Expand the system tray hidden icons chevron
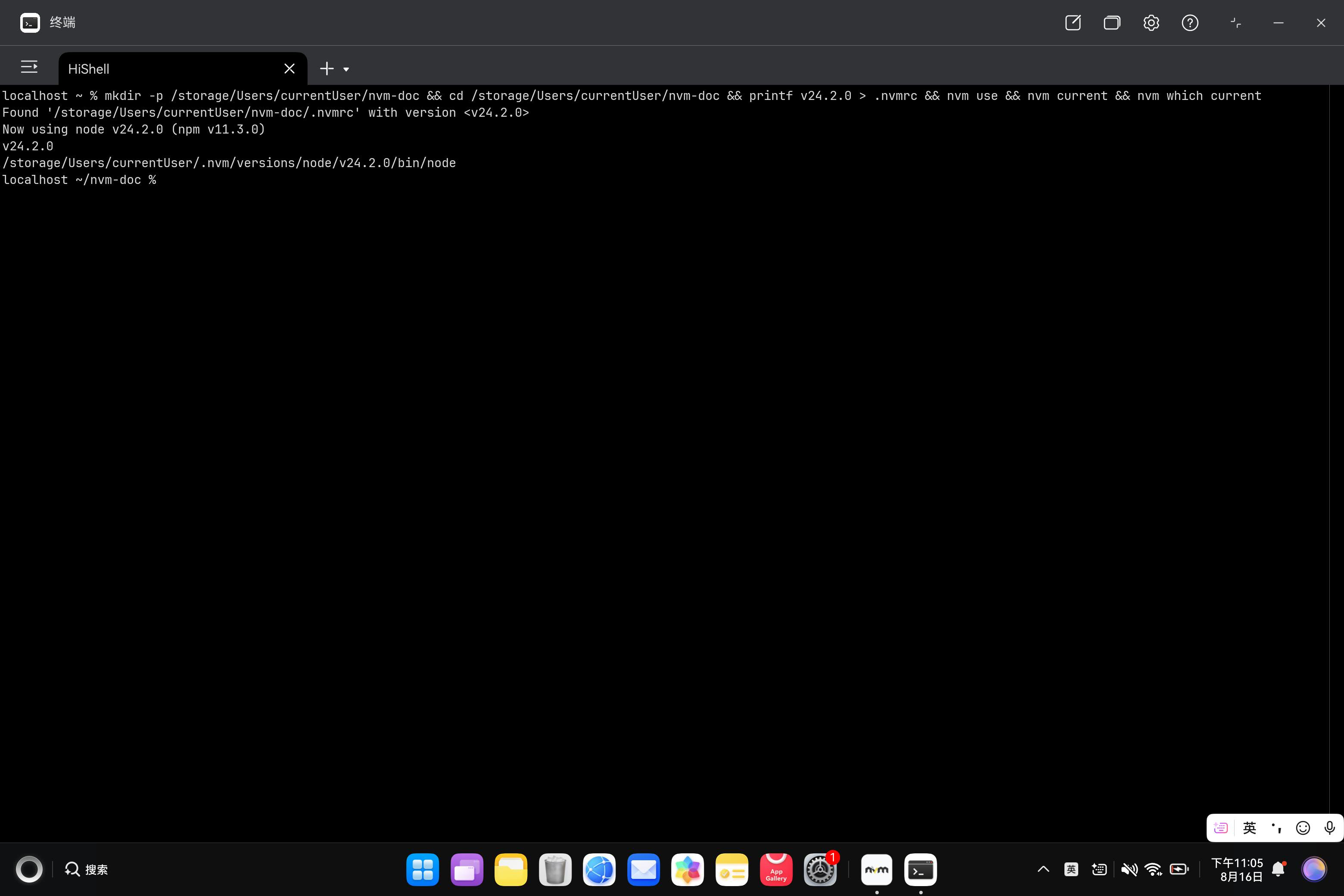1344x896 pixels. point(1043,870)
